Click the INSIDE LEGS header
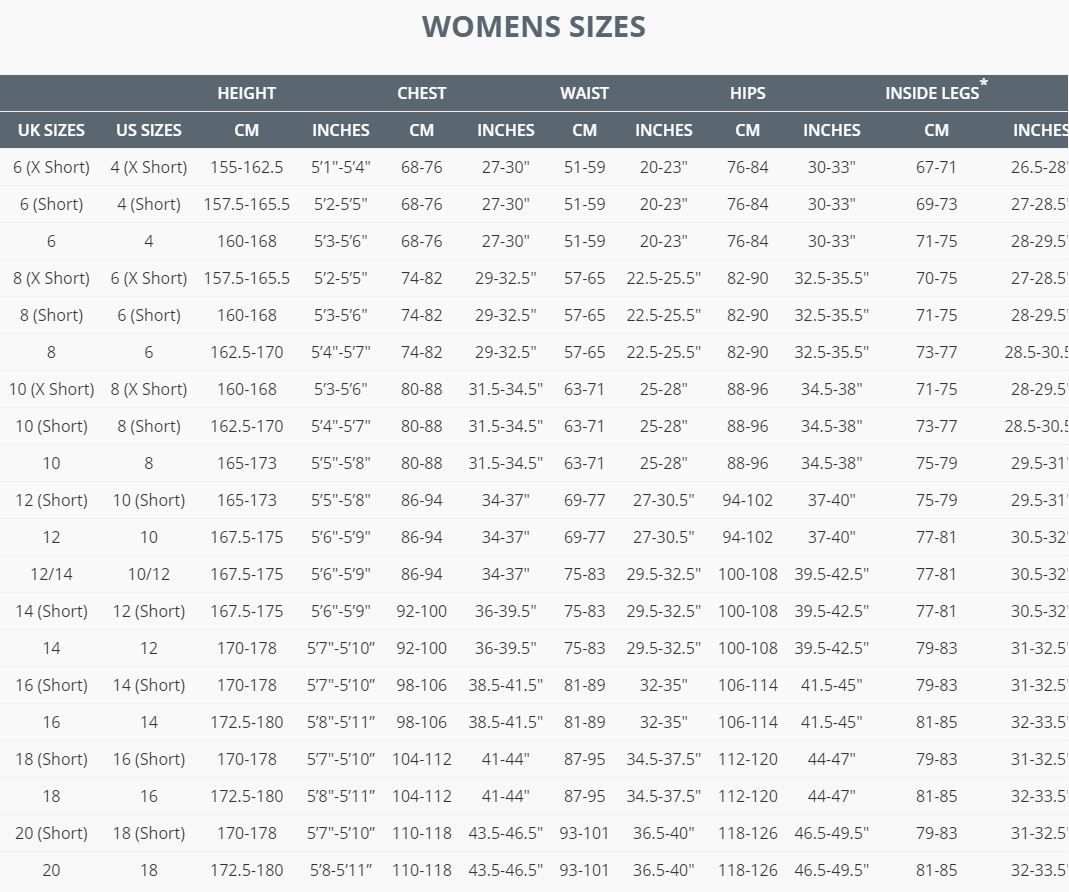The image size is (1069, 892). (931, 93)
